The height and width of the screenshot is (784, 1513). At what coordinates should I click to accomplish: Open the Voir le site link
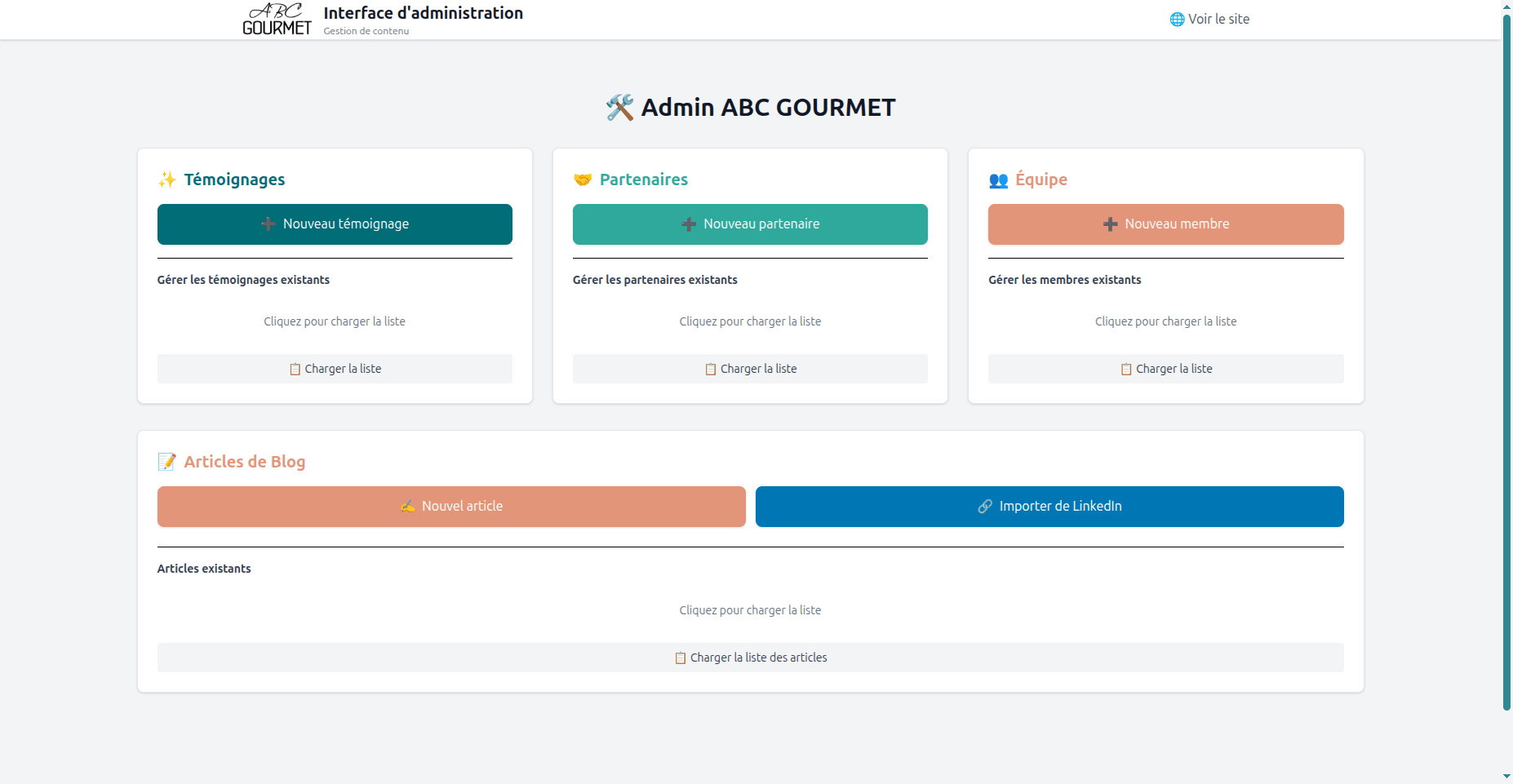point(1218,20)
